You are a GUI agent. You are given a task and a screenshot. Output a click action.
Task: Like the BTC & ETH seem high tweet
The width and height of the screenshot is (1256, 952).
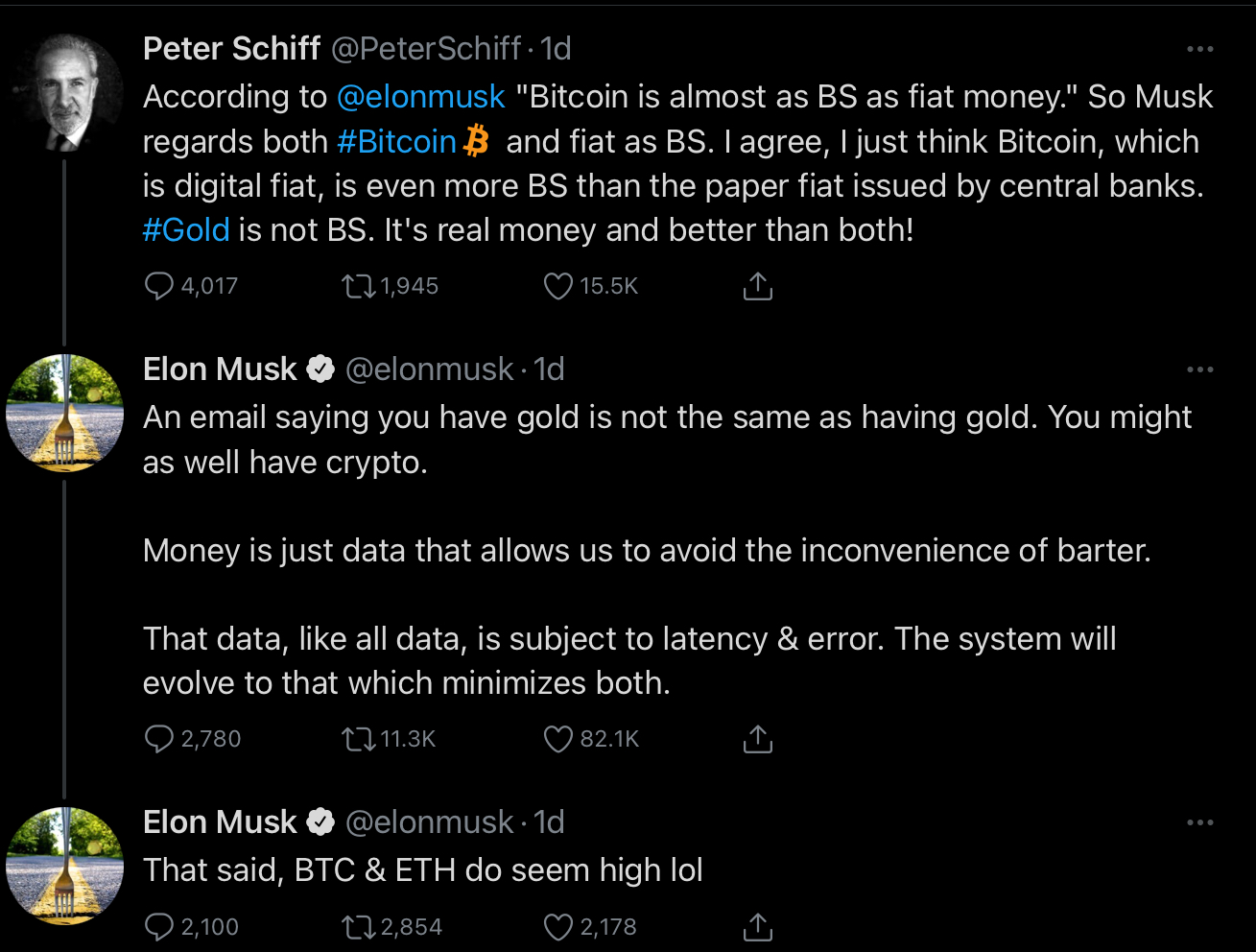tap(558, 927)
